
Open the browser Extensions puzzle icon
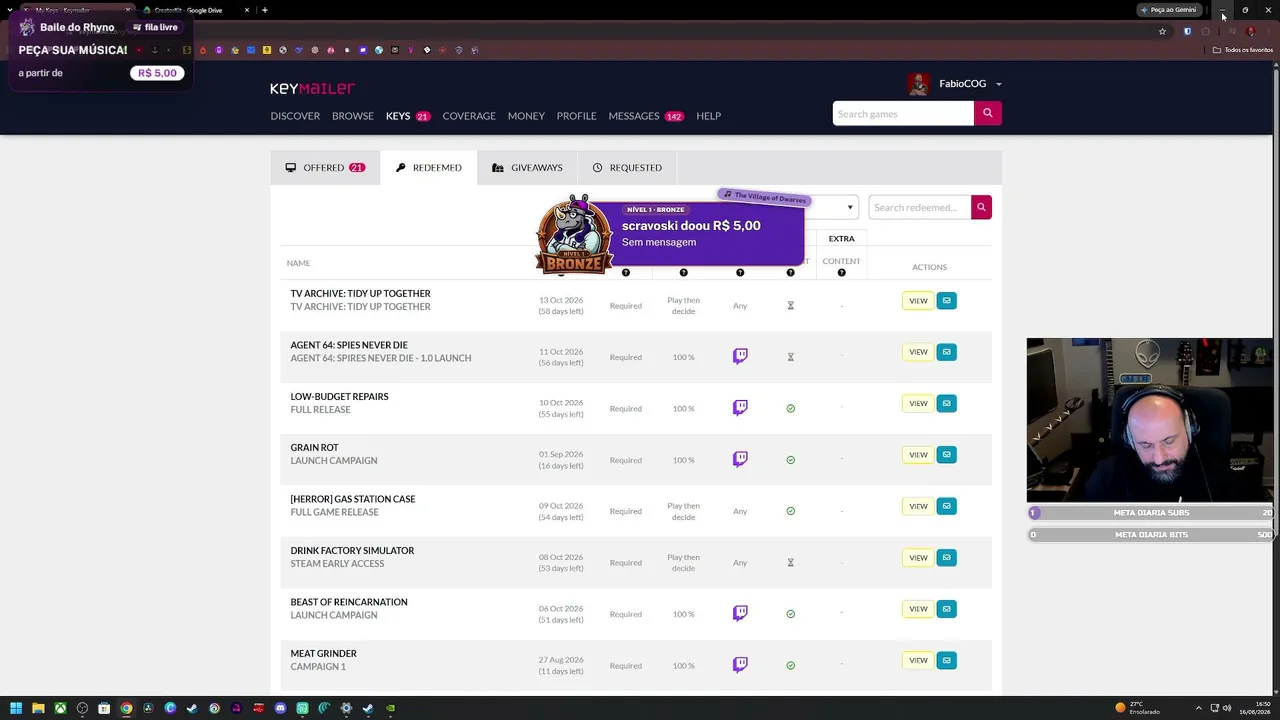(x=1205, y=31)
